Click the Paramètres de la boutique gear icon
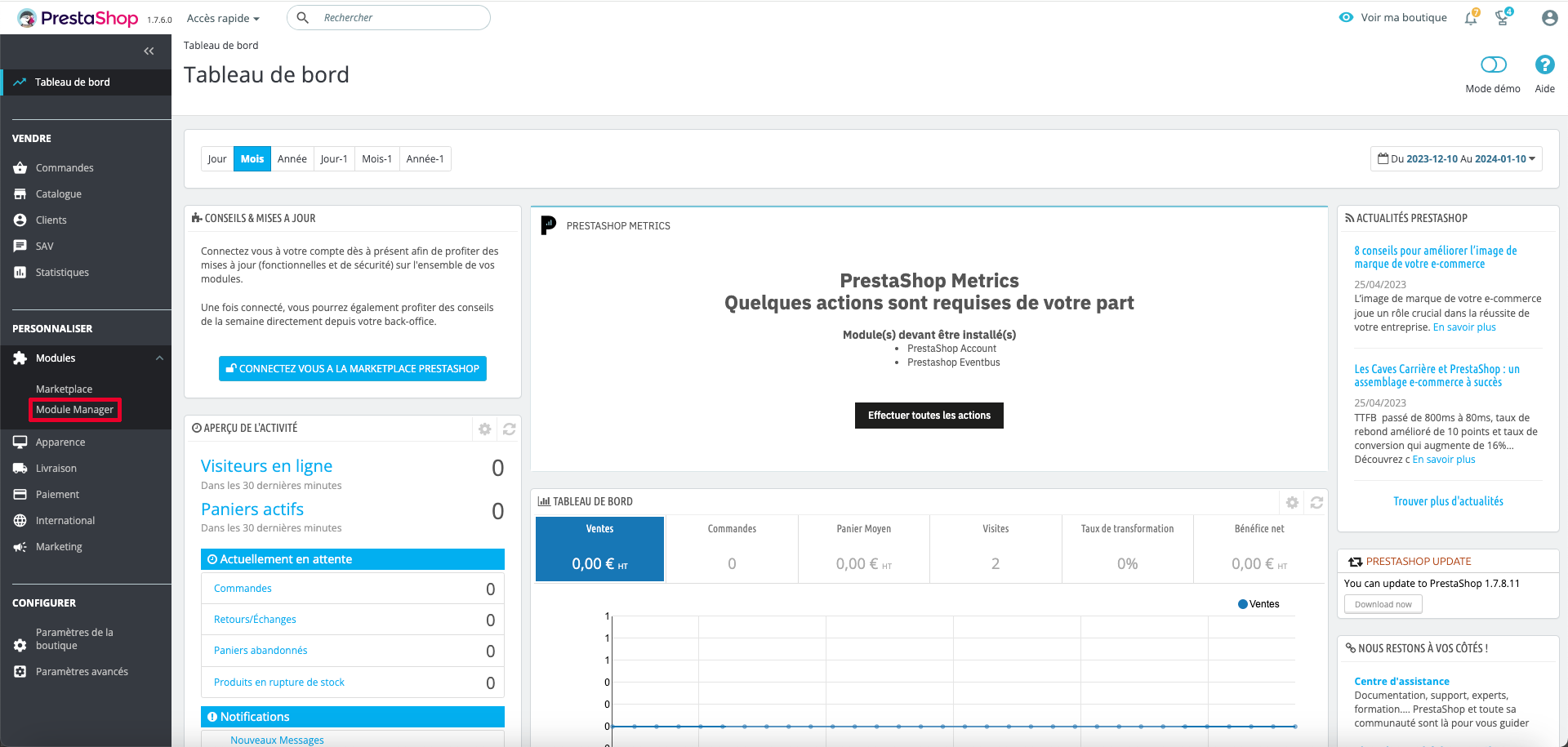The width and height of the screenshot is (1568, 747). 20,645
